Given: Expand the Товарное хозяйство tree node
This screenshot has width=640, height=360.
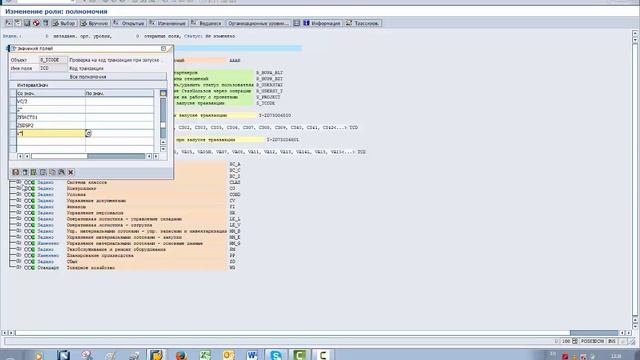Looking at the screenshot, I should click(18, 268).
